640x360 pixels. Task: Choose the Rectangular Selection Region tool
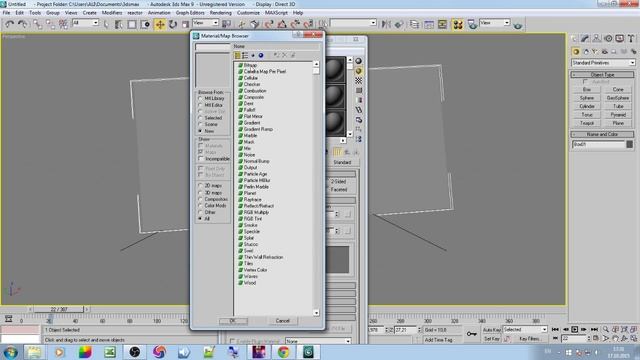tap(132, 24)
